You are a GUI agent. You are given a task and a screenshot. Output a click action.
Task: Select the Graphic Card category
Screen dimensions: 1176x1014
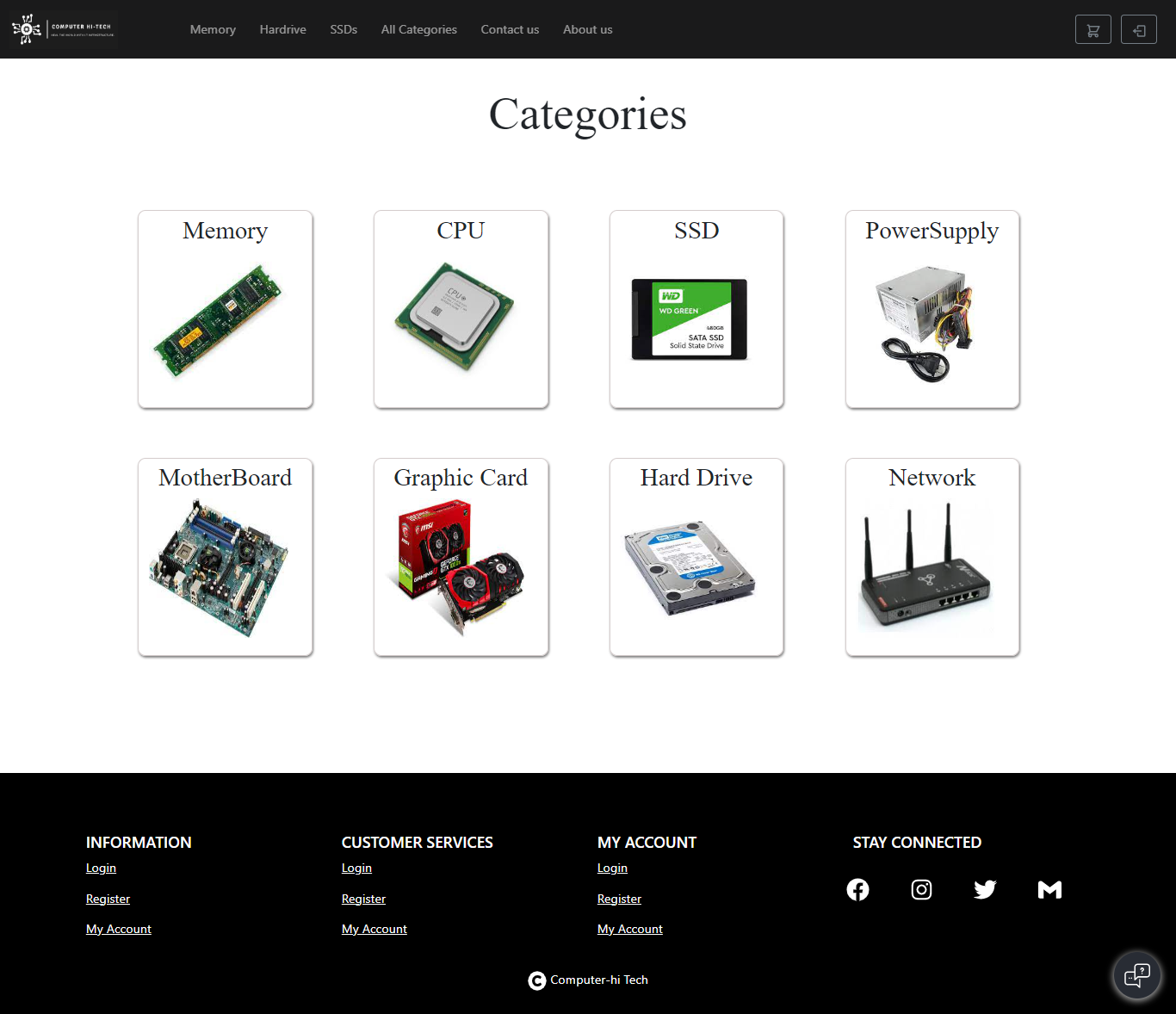click(461, 557)
